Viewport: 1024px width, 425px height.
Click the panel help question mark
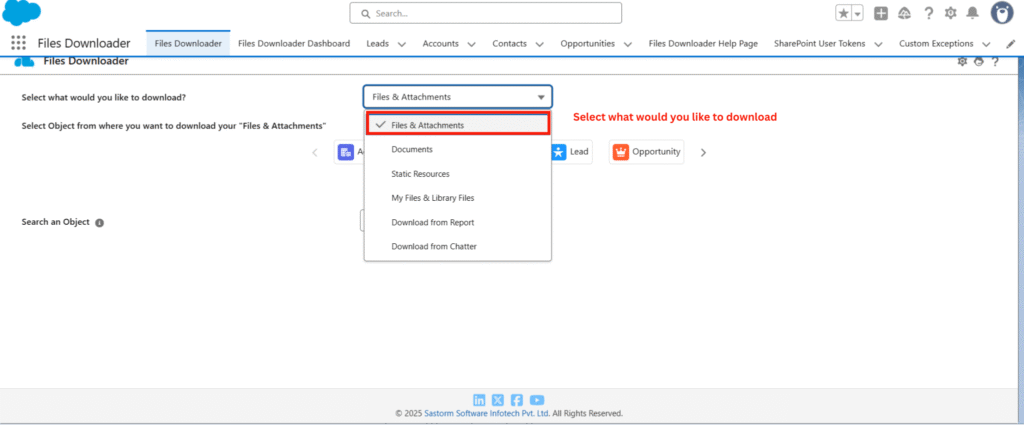995,61
